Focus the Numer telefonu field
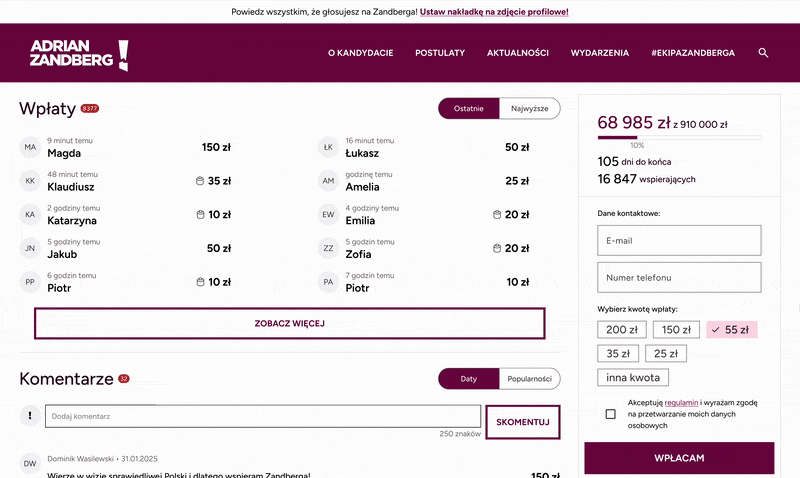 [x=679, y=278]
